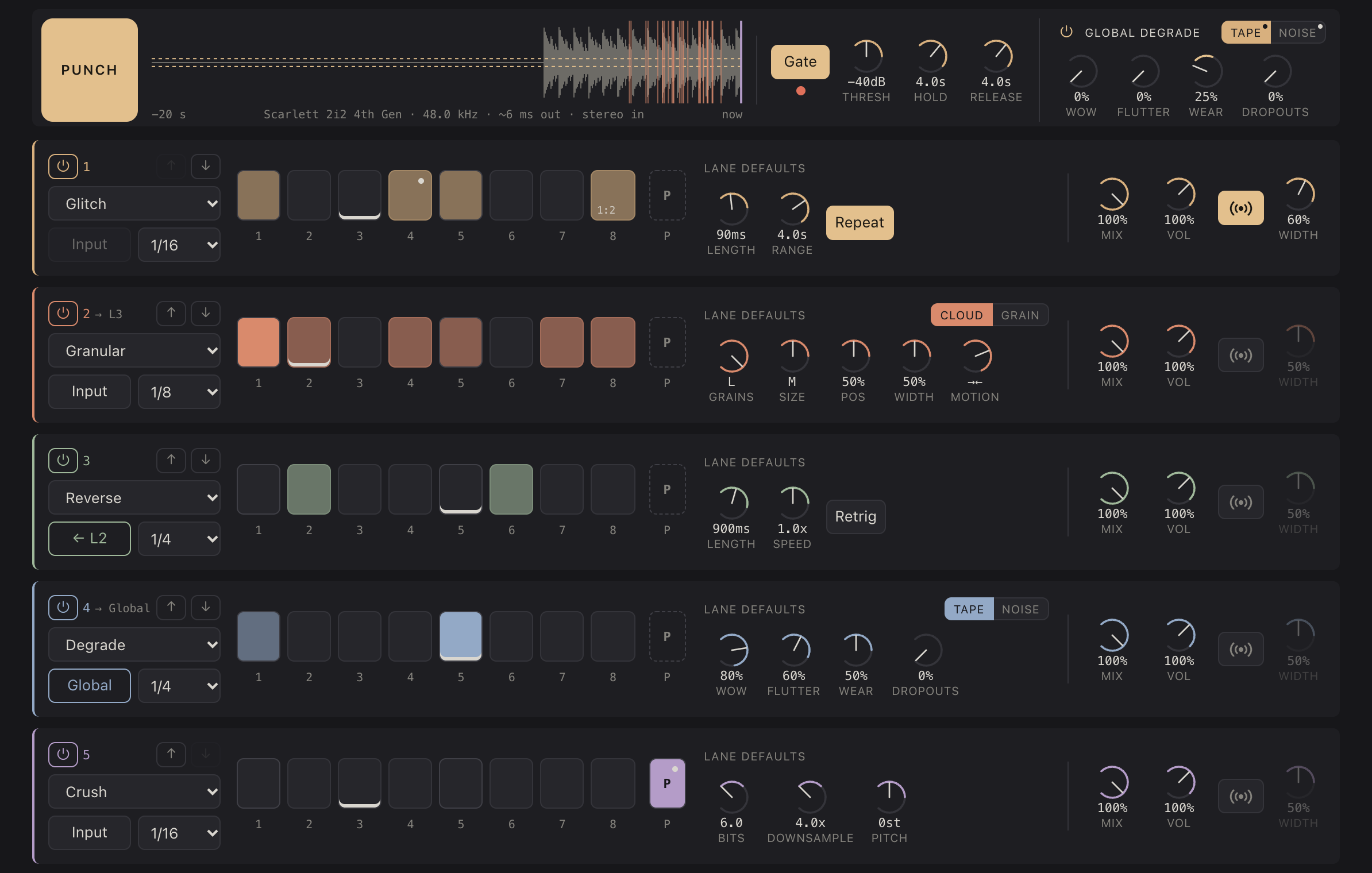1372x873 pixels.
Task: Select TAPE tab in Degrade lane 4
Action: point(969,609)
